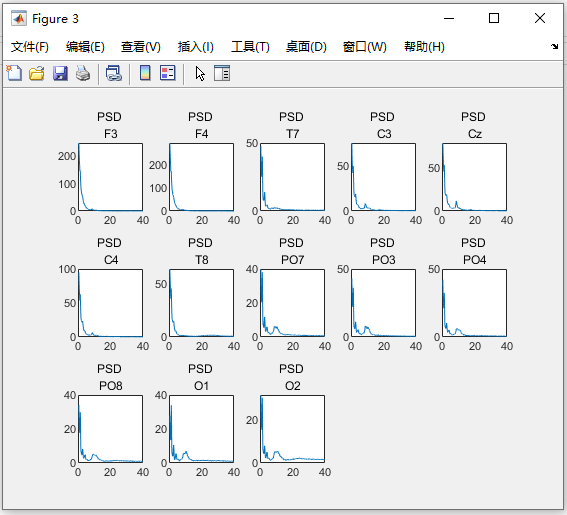Screen dimensions: 567x515
Task: Insert a colorbar from the toolbar
Action: [x=145, y=73]
